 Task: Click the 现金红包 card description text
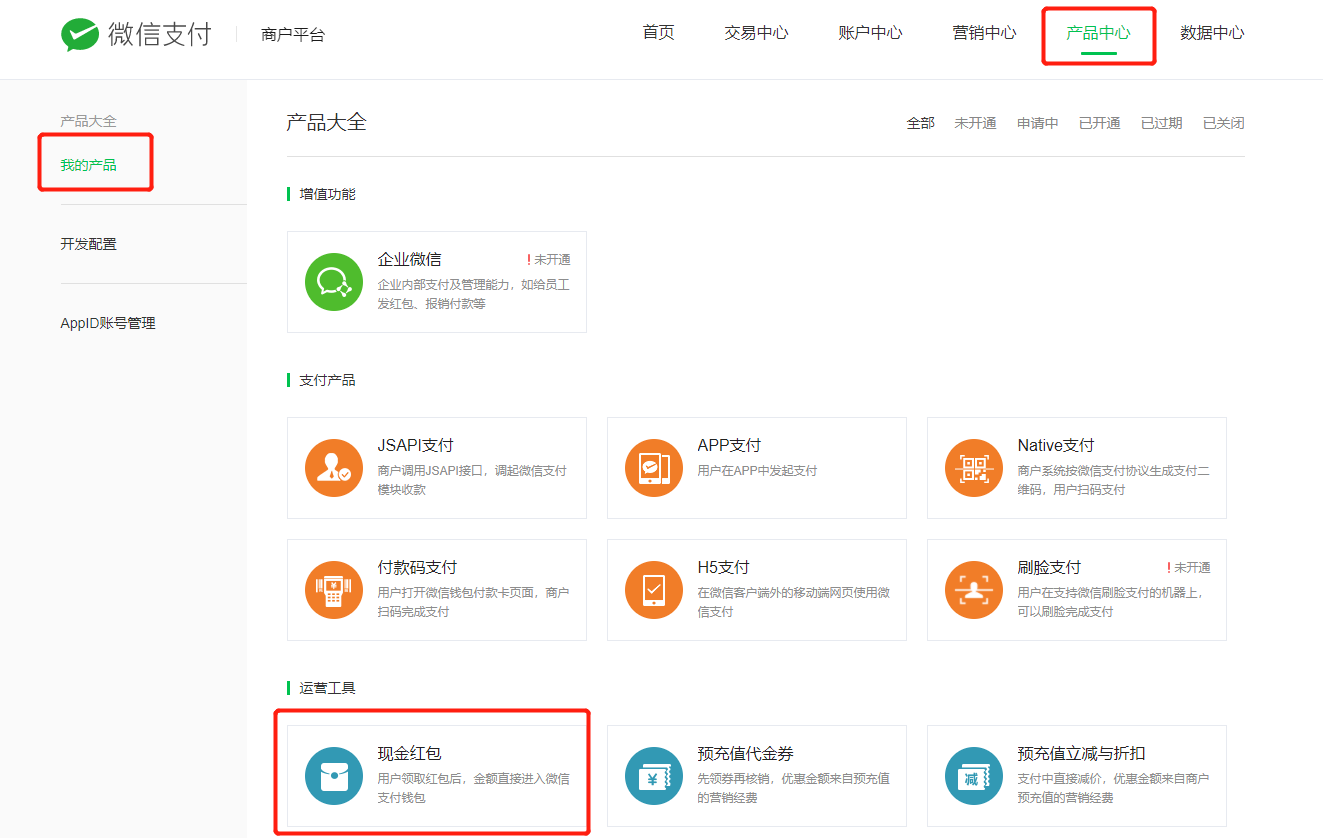tap(473, 788)
